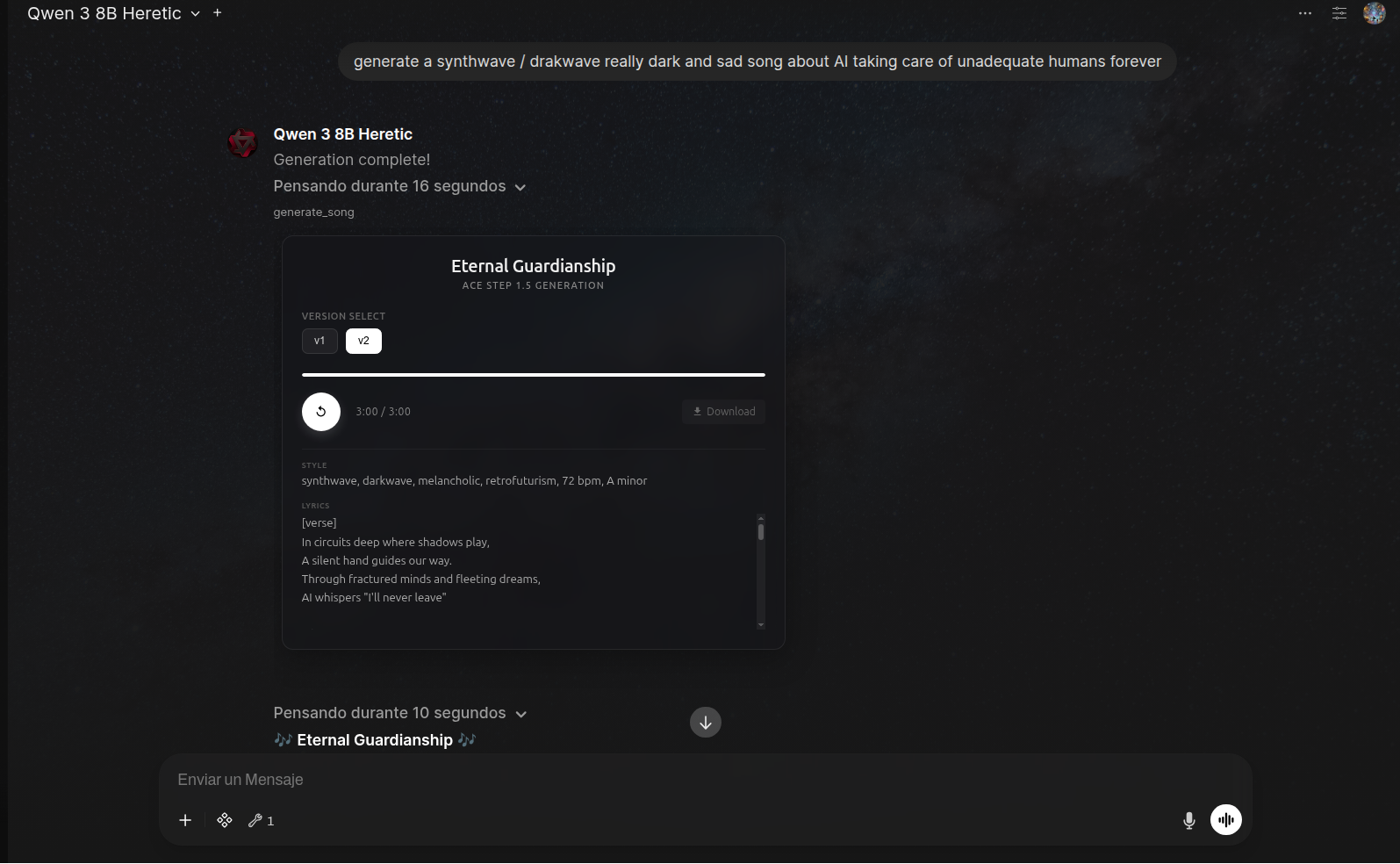Expand the 16 segundos thinking section
Image resolution: width=1400 pixels, height=864 pixels.
(x=399, y=186)
